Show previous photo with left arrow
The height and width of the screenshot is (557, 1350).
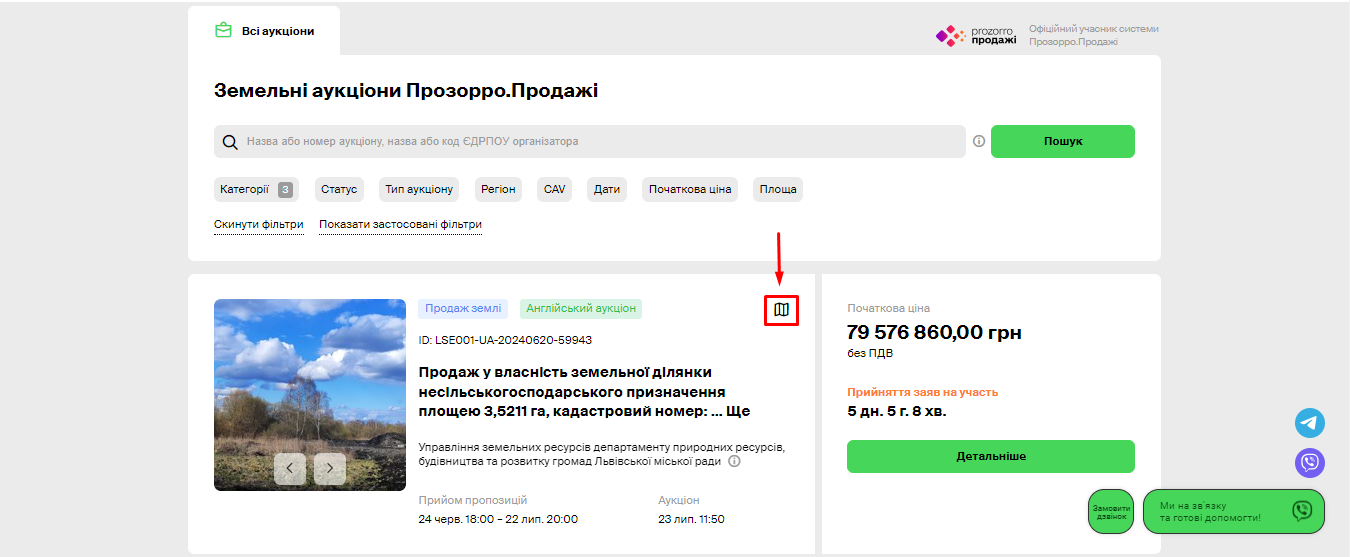click(290, 468)
